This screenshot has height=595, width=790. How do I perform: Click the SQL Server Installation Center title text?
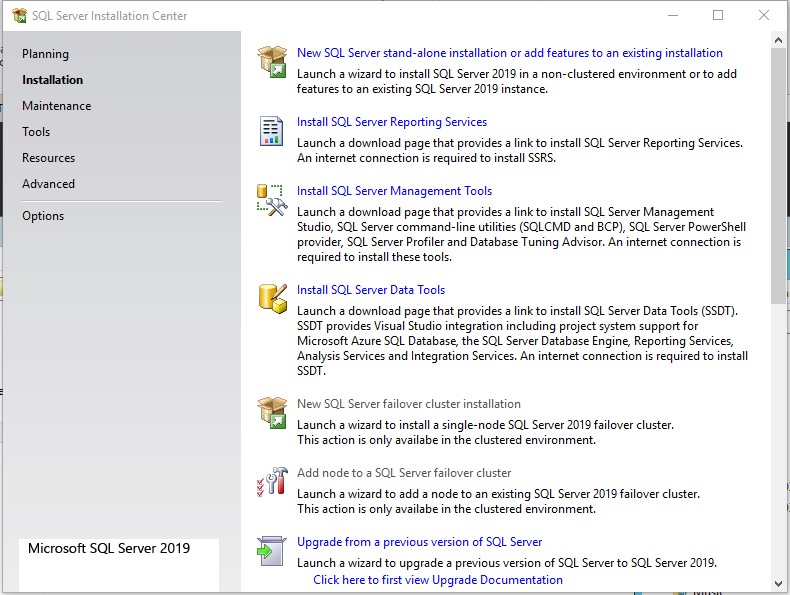tap(109, 16)
